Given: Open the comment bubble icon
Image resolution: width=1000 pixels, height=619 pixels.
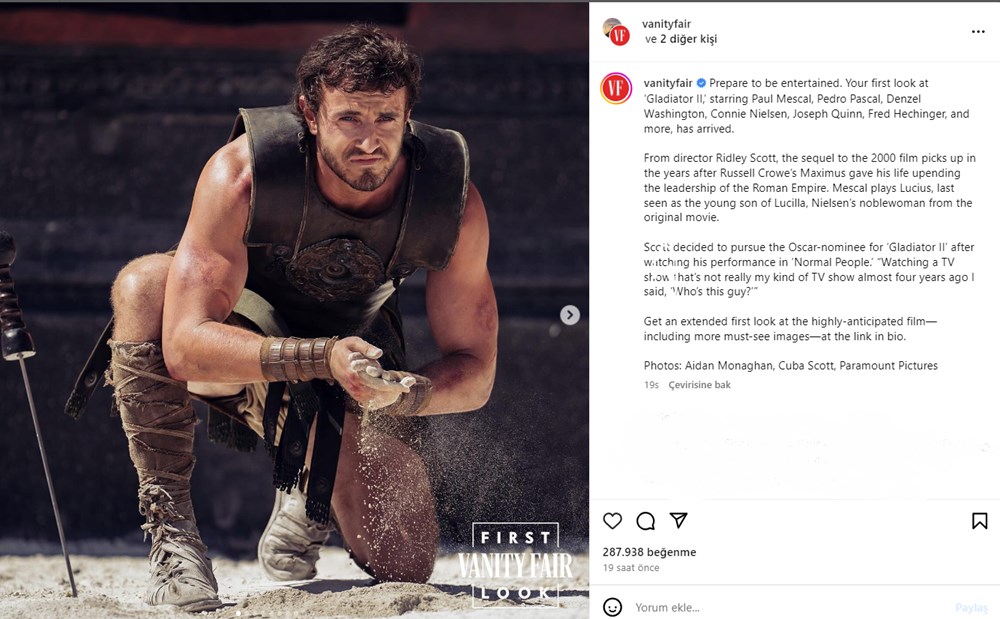Looking at the screenshot, I should tap(645, 520).
